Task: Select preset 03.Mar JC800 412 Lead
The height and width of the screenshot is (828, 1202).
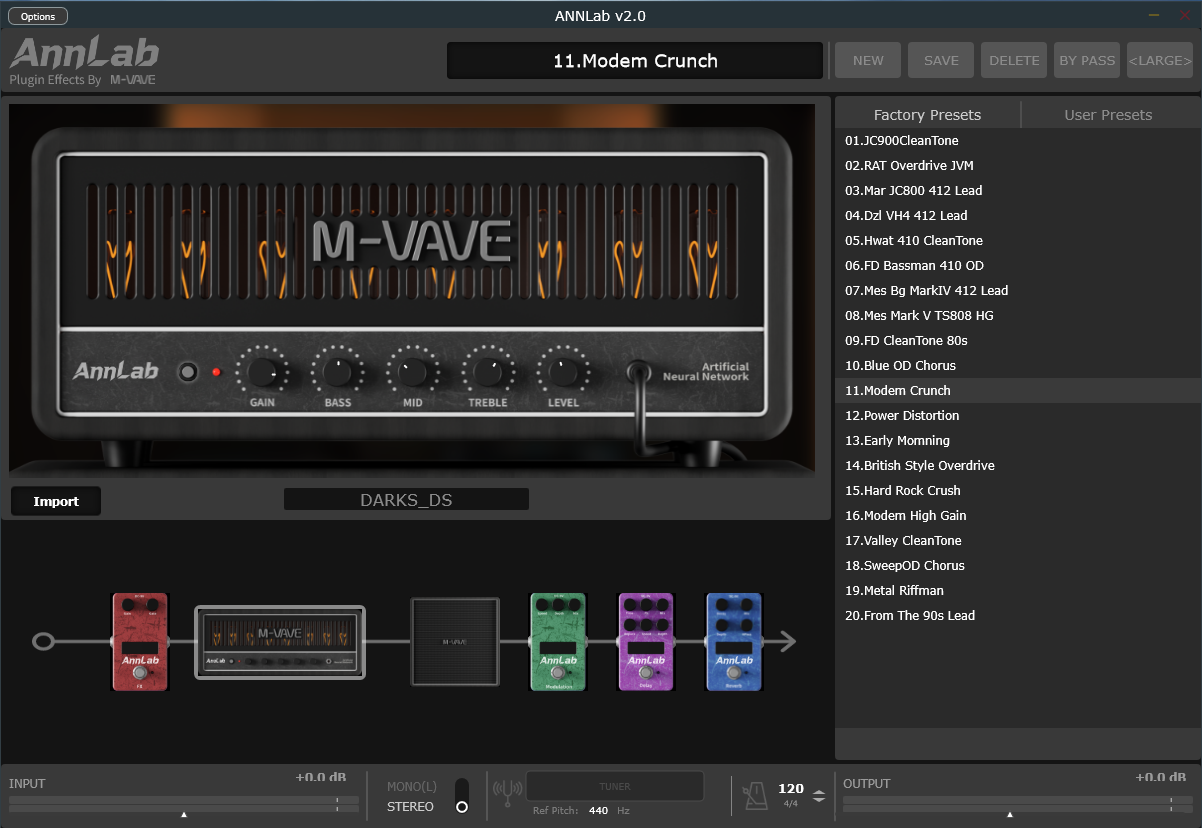Action: (x=1017, y=191)
